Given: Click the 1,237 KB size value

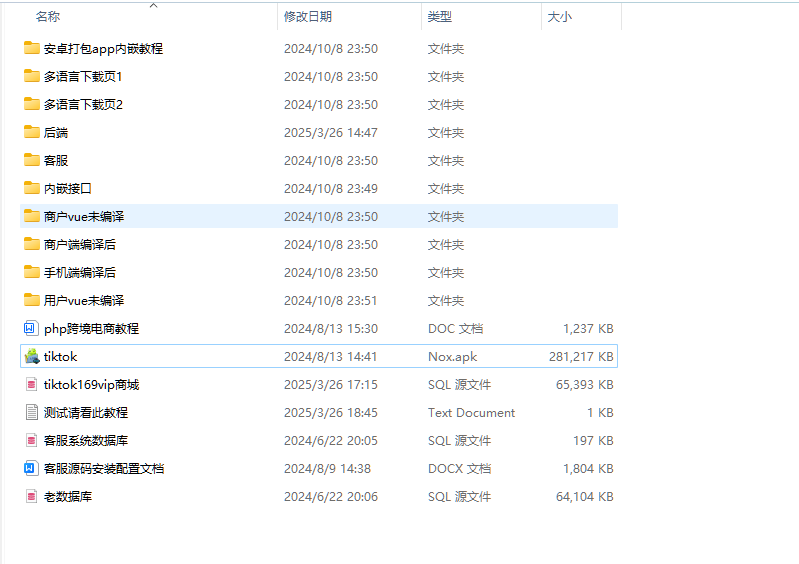Looking at the screenshot, I should click(588, 329).
